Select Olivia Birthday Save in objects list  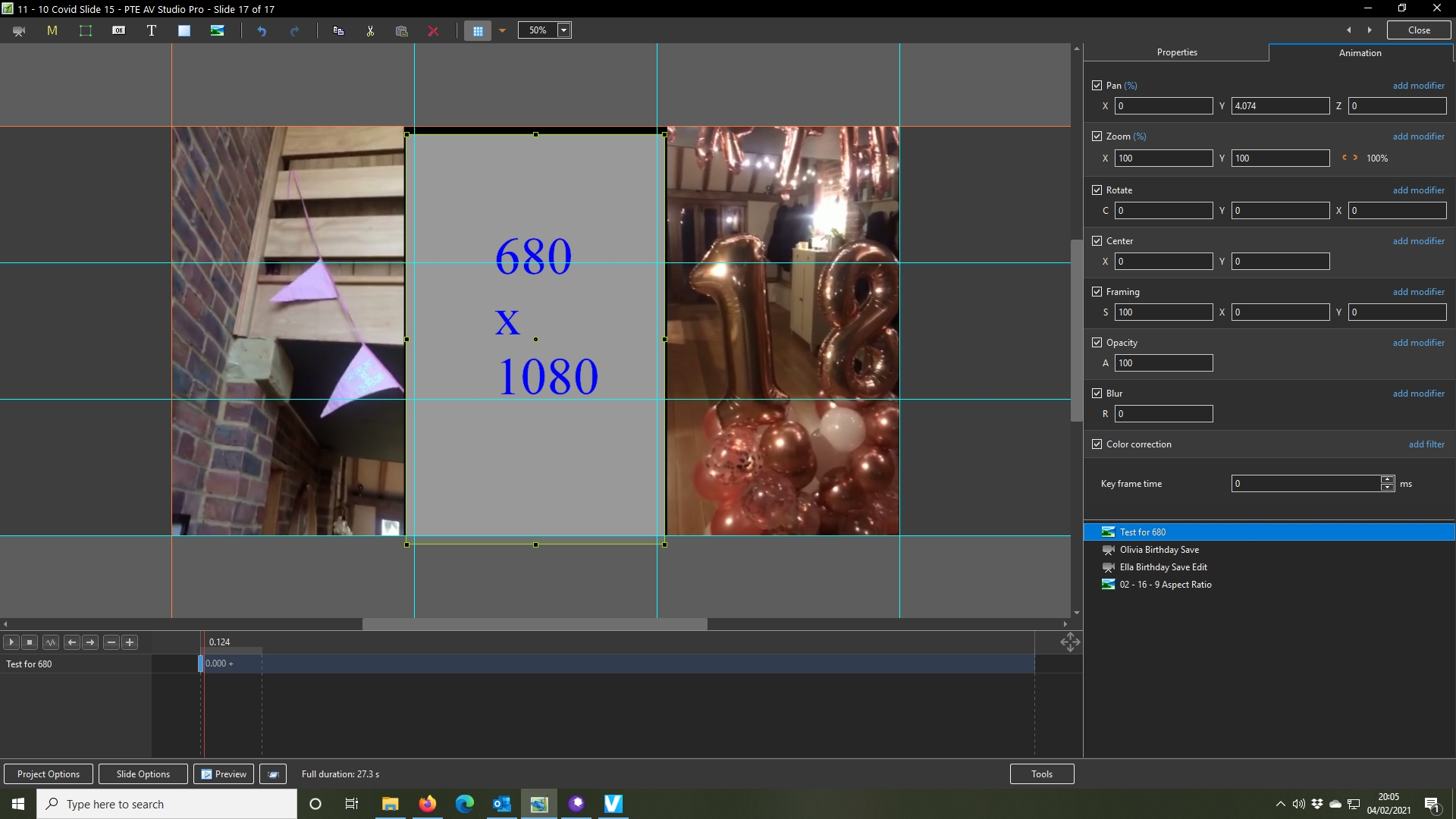tap(1159, 550)
